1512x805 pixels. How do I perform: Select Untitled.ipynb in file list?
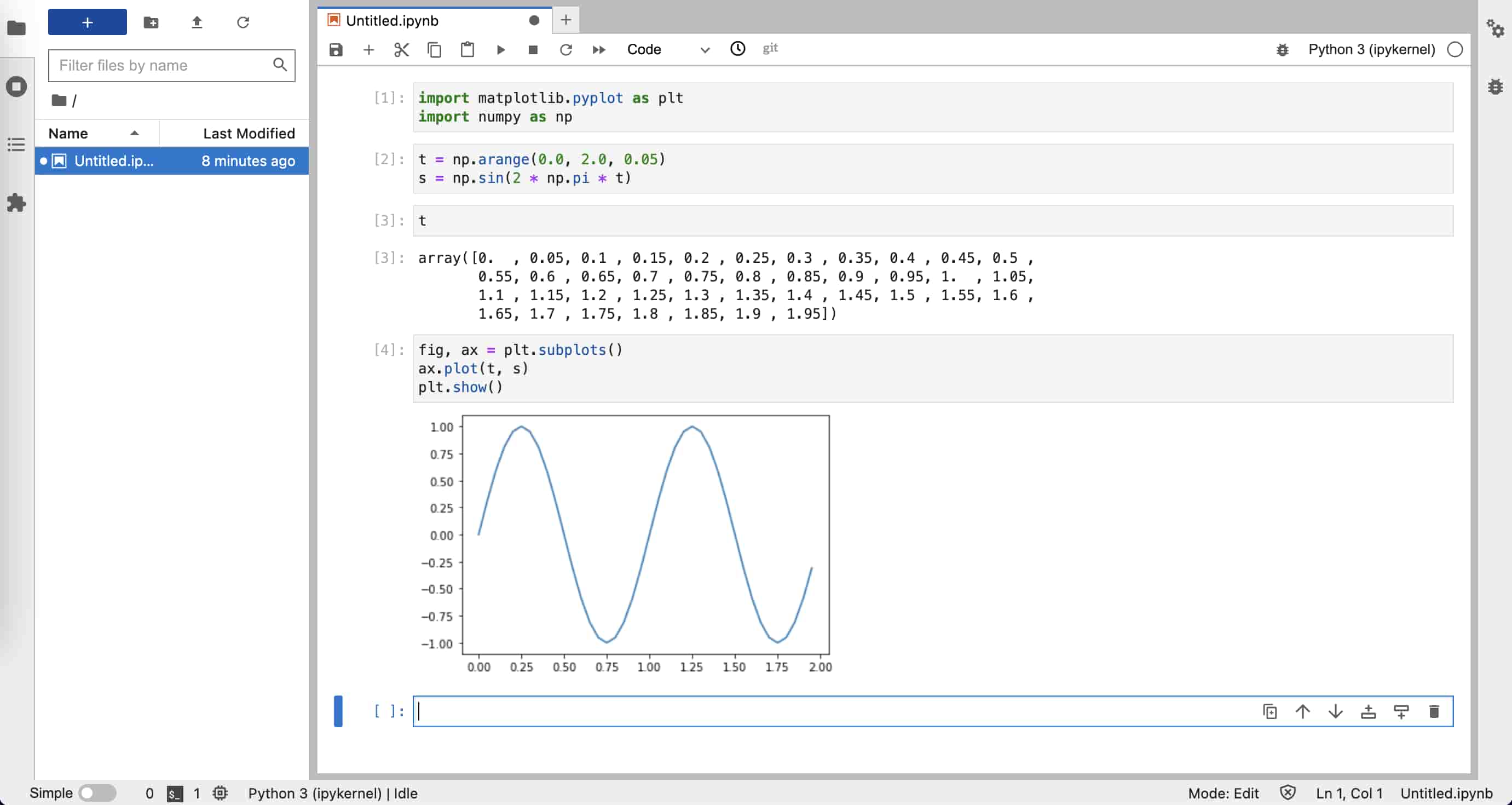pyautogui.click(x=172, y=161)
